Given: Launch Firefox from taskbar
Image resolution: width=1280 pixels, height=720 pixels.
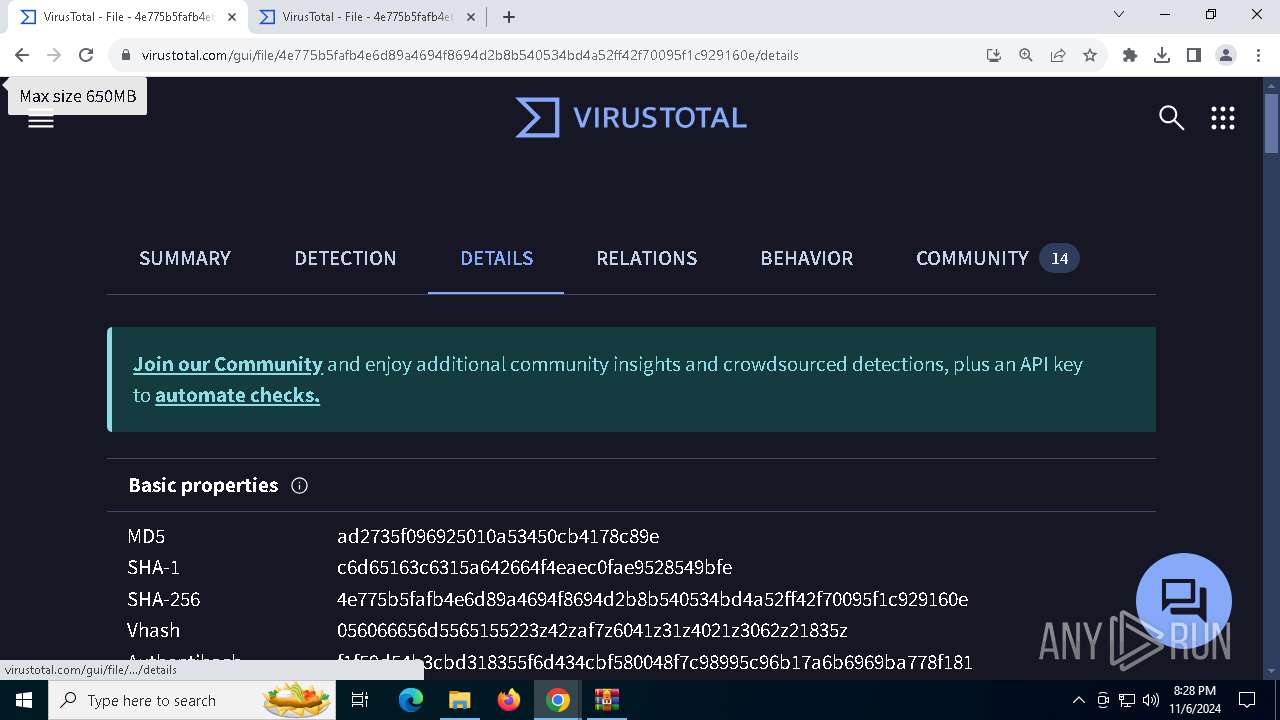Looking at the screenshot, I should 509,700.
